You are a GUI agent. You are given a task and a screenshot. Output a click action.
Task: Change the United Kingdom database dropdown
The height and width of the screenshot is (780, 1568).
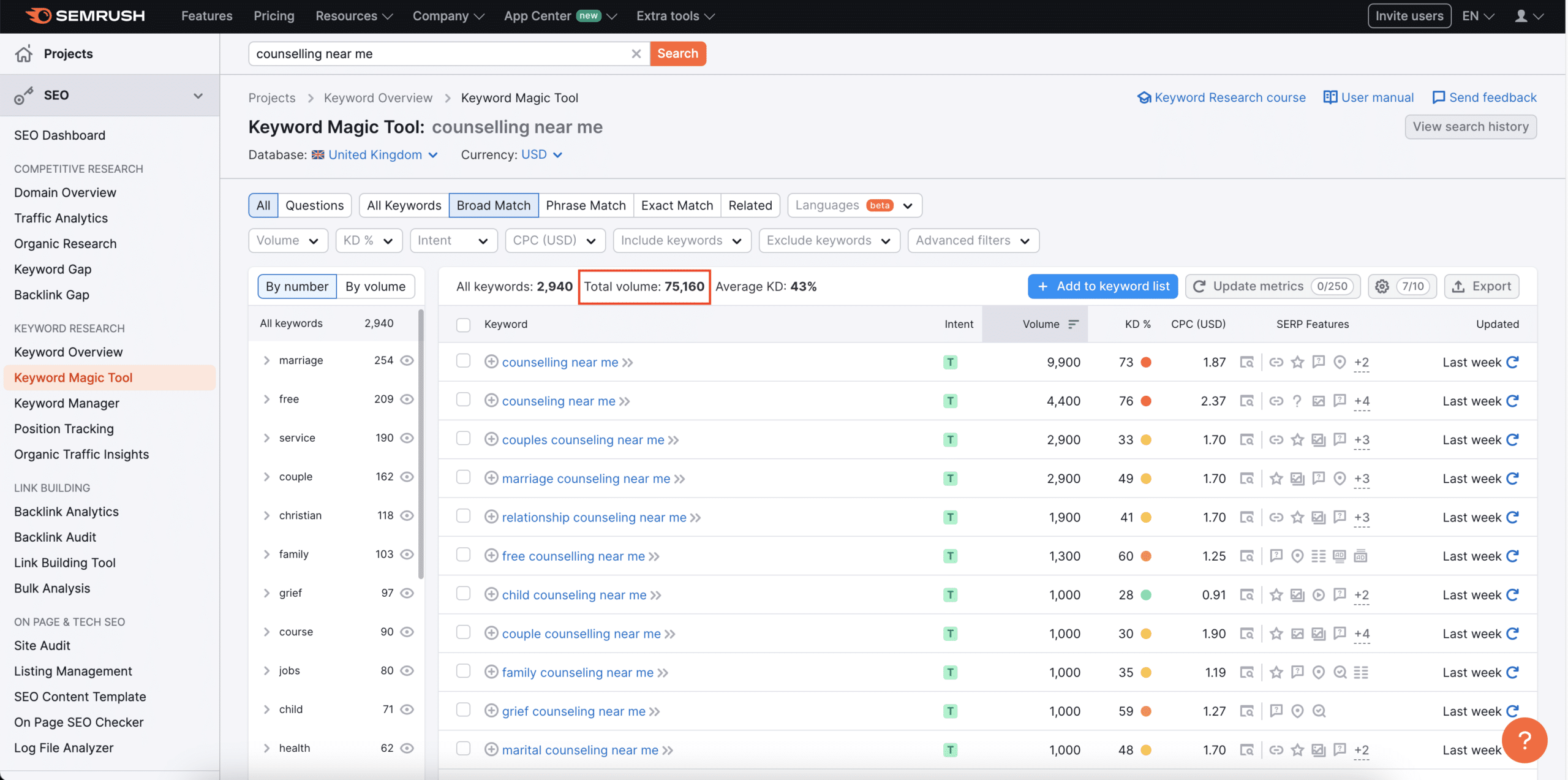click(375, 155)
